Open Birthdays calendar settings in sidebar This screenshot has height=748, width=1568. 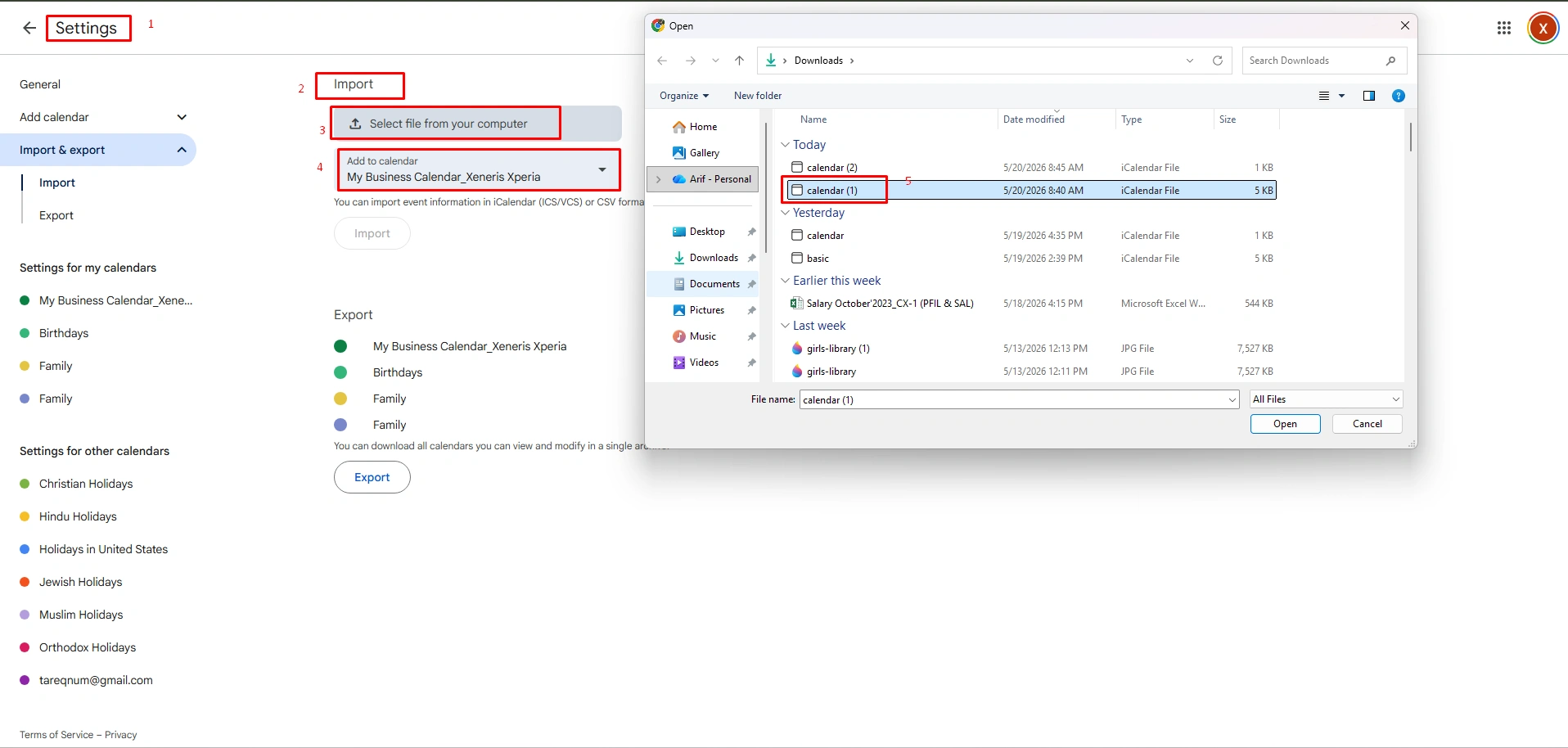64,333
